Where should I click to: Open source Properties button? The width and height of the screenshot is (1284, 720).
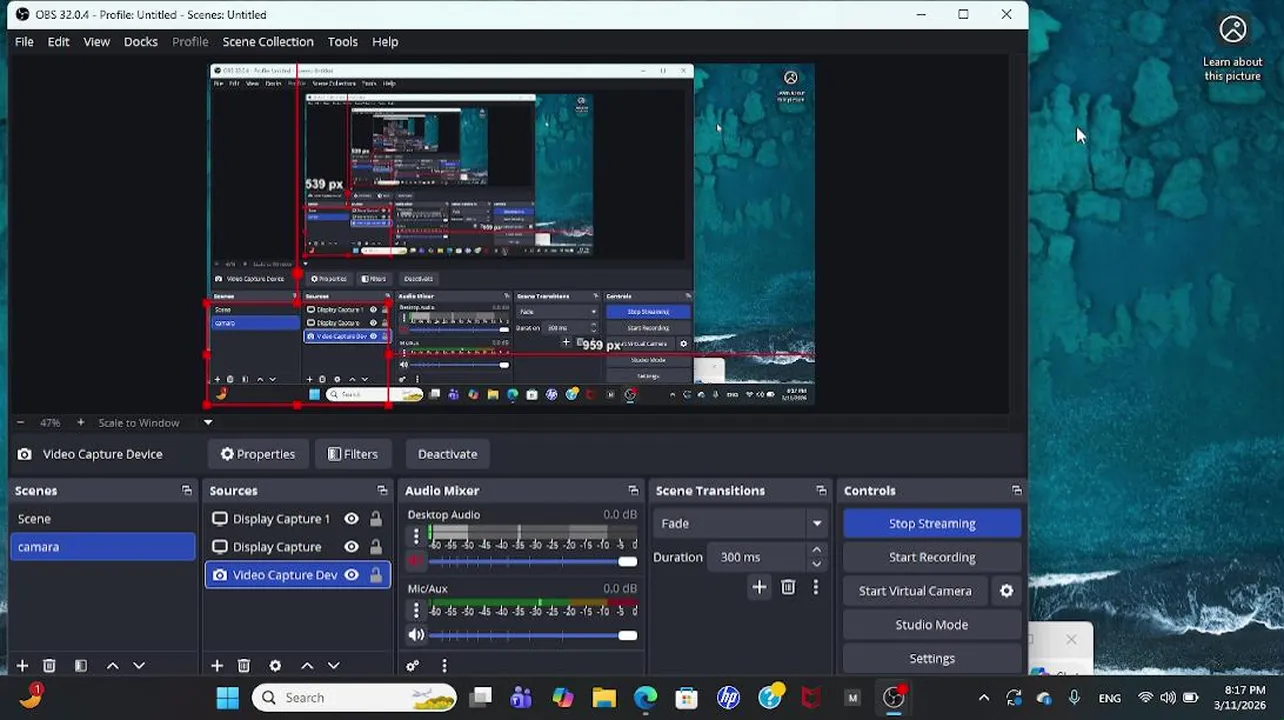[x=258, y=454]
